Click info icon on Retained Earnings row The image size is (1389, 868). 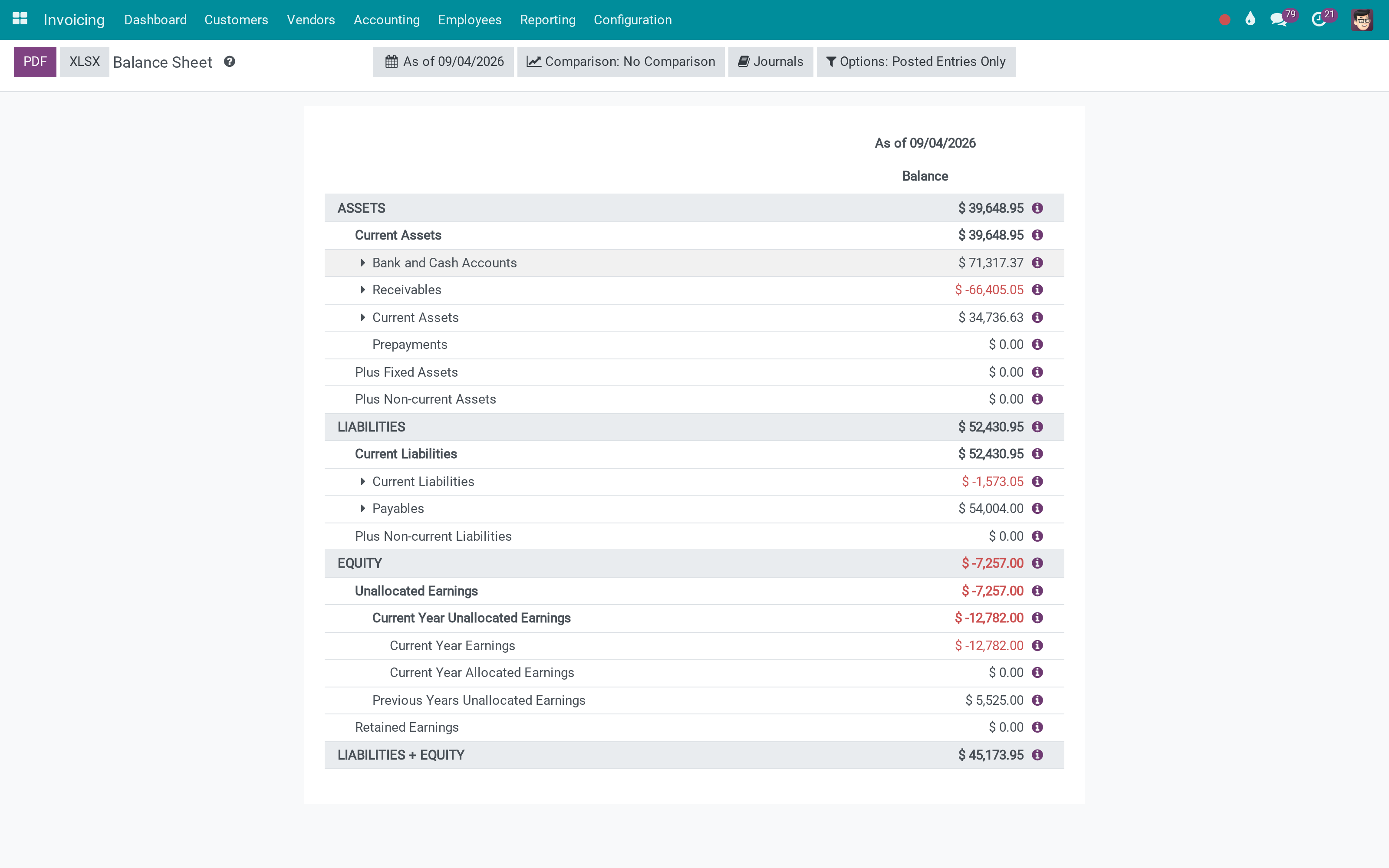[x=1037, y=727]
